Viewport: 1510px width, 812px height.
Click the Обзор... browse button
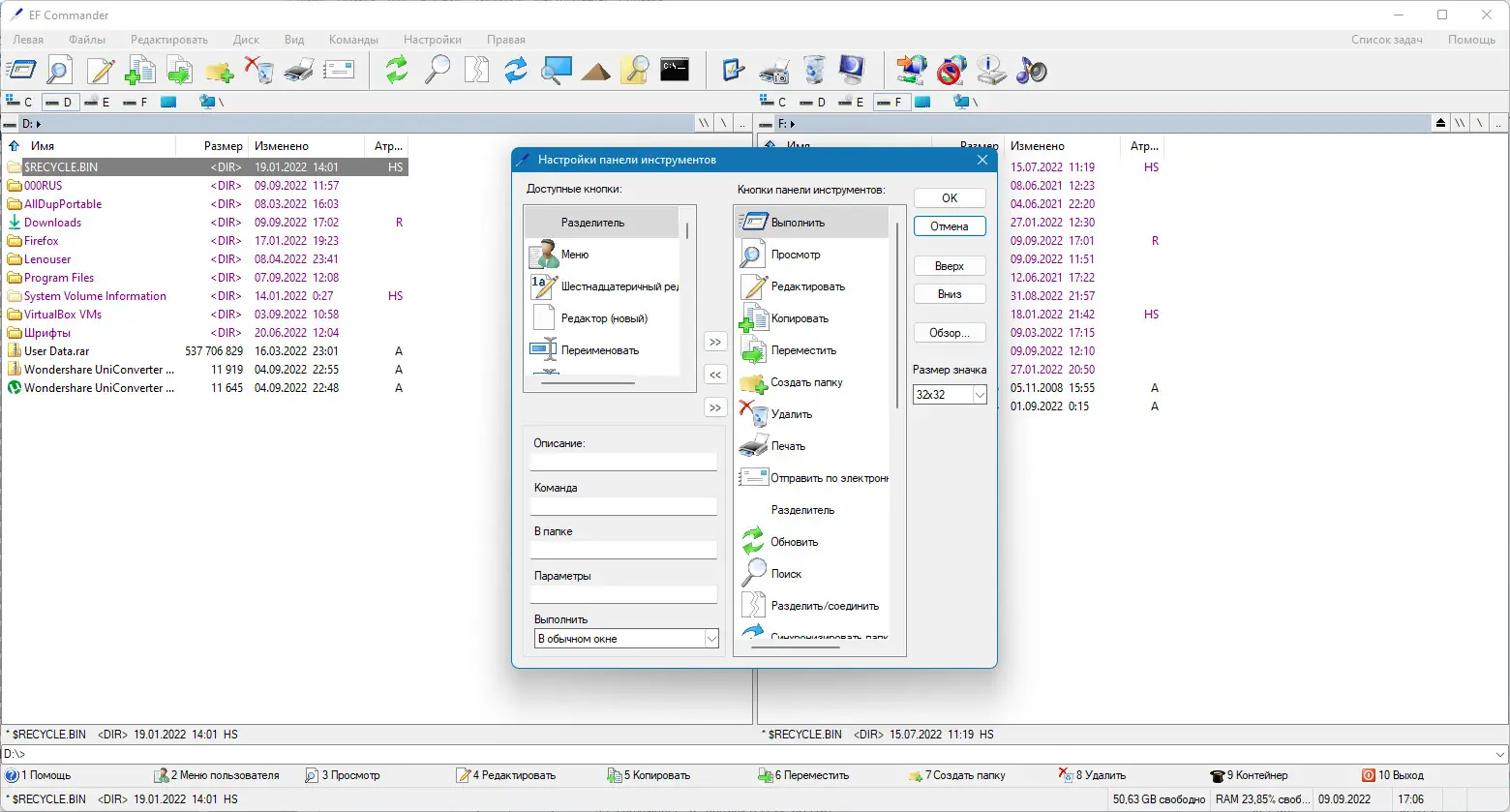(x=950, y=333)
